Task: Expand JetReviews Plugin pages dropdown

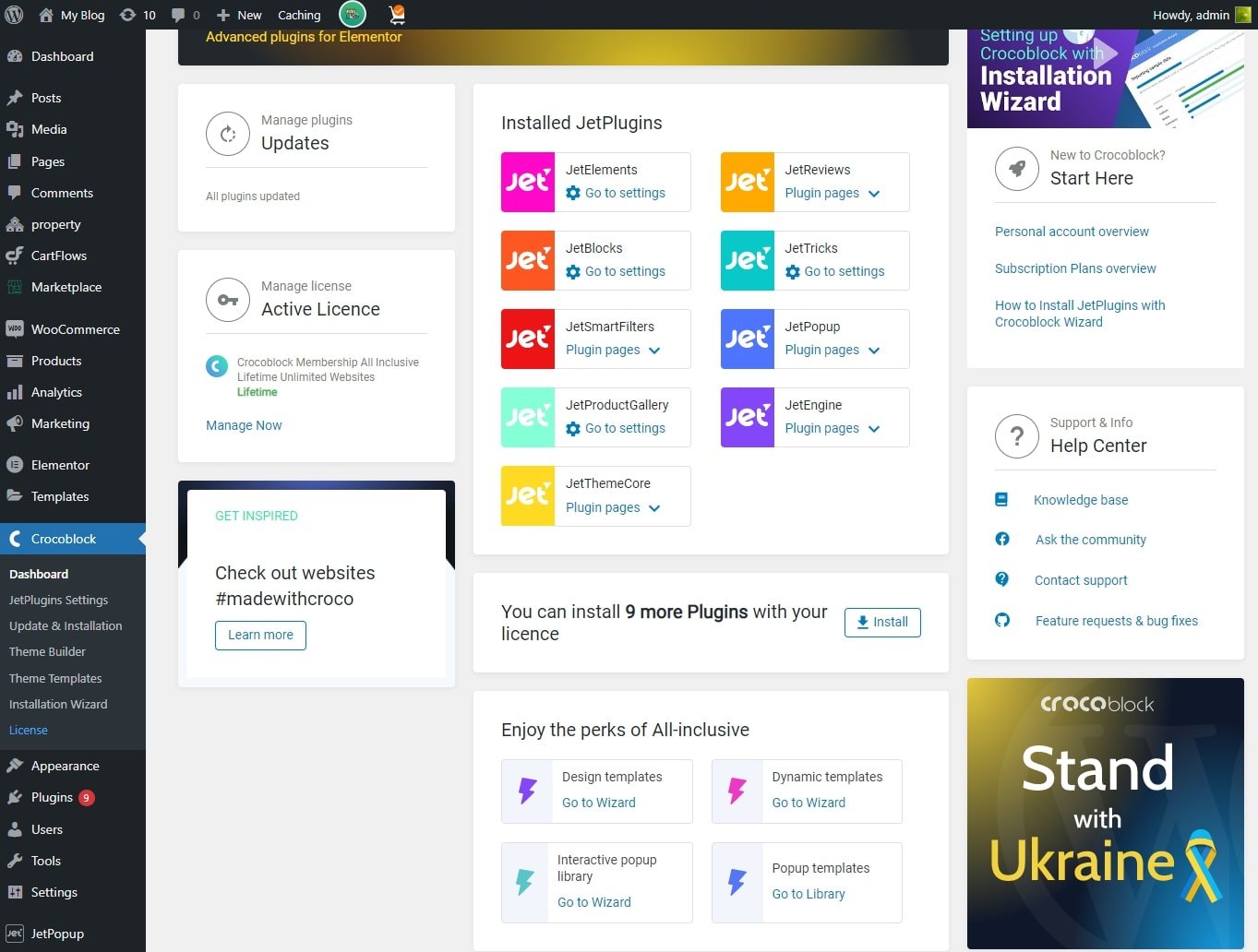Action: coord(833,193)
